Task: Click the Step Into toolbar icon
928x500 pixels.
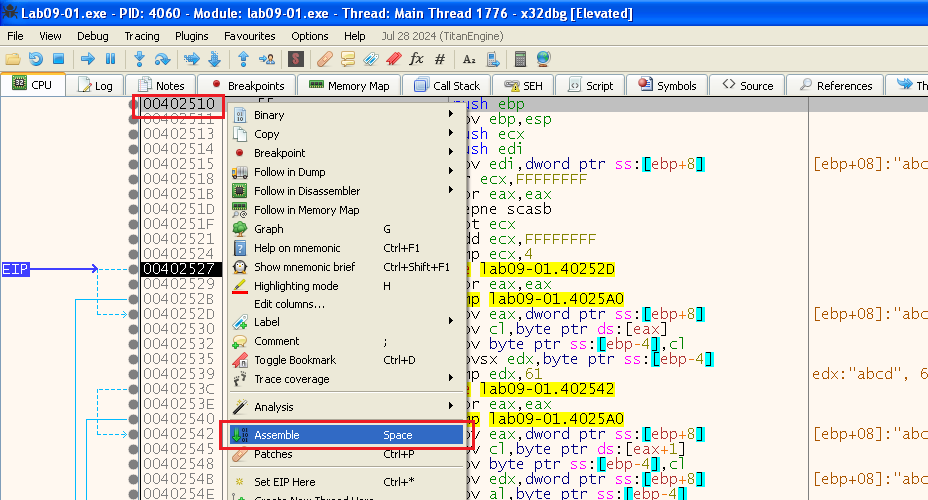Action: 139,59
